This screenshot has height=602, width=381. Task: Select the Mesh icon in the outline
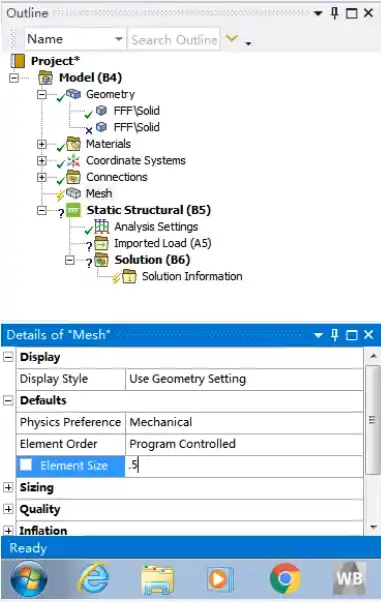tap(73, 193)
